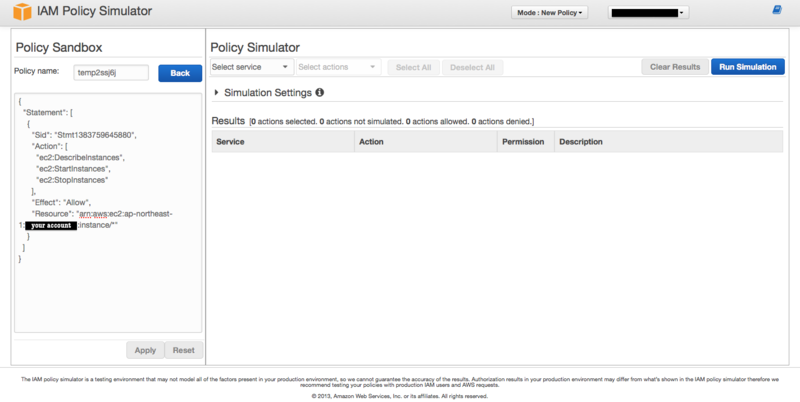Screen dimensions: 800x402
Task: Click the Apply button
Action: pyautogui.click(x=145, y=350)
